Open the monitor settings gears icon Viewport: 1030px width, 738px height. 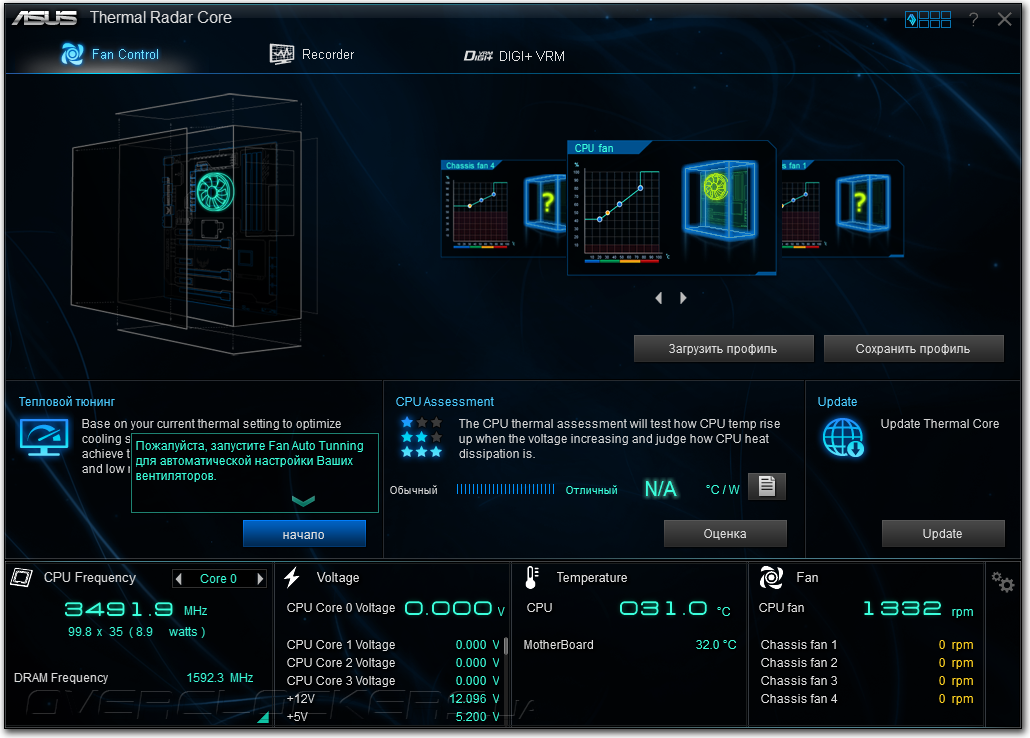pos(1003,582)
